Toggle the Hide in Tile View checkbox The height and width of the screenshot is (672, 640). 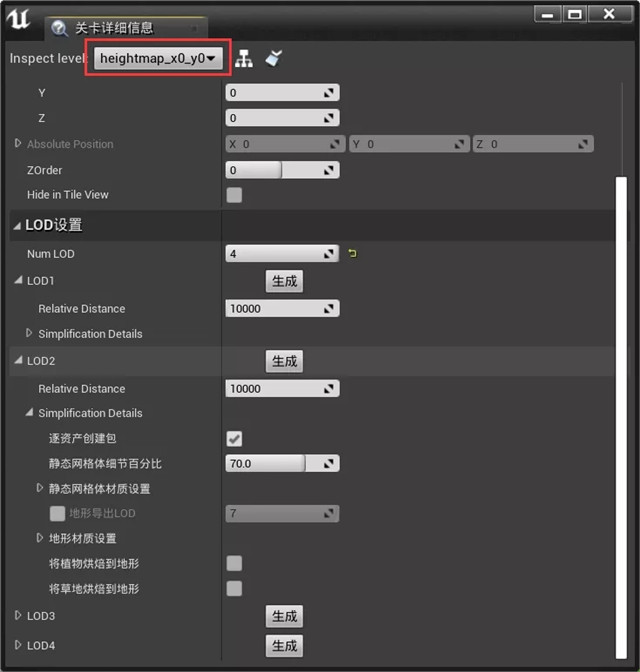coord(234,195)
